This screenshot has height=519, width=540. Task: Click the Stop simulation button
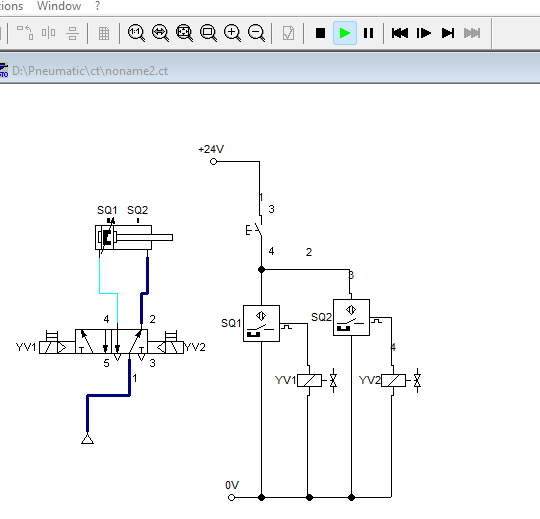coord(320,33)
